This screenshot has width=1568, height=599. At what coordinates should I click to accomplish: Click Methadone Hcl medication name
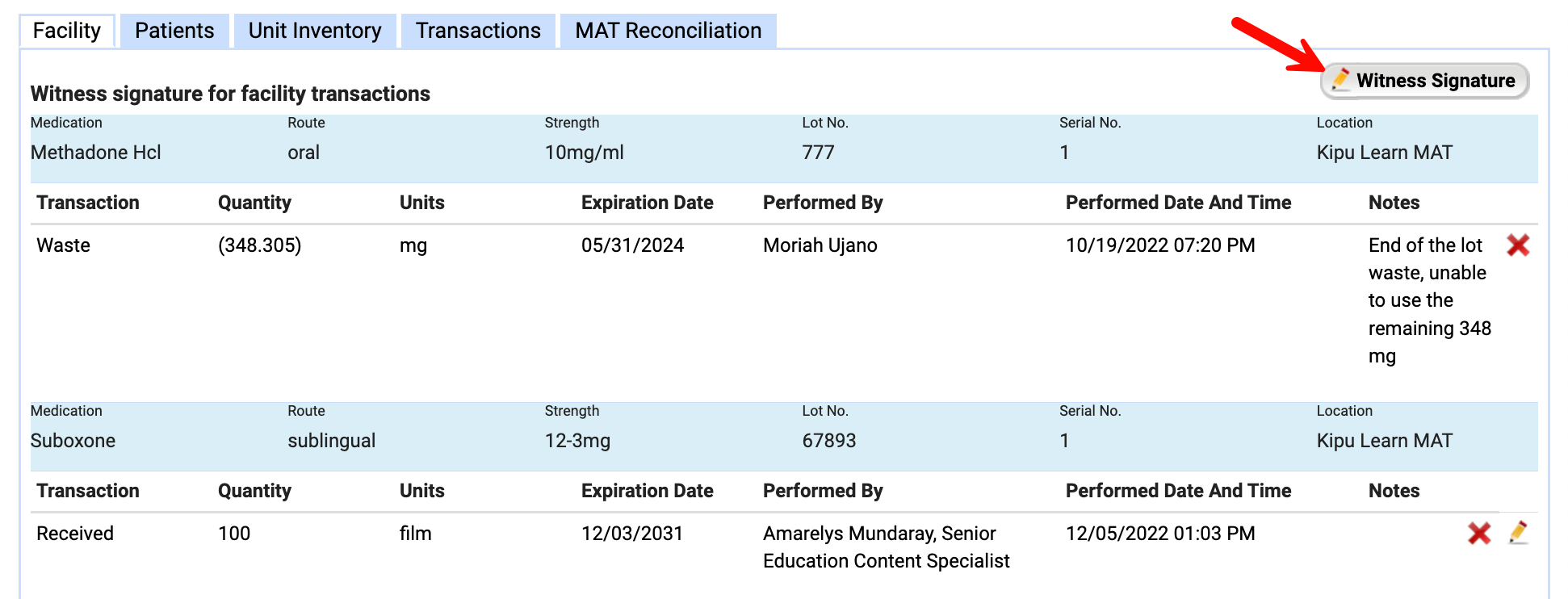tap(96, 153)
